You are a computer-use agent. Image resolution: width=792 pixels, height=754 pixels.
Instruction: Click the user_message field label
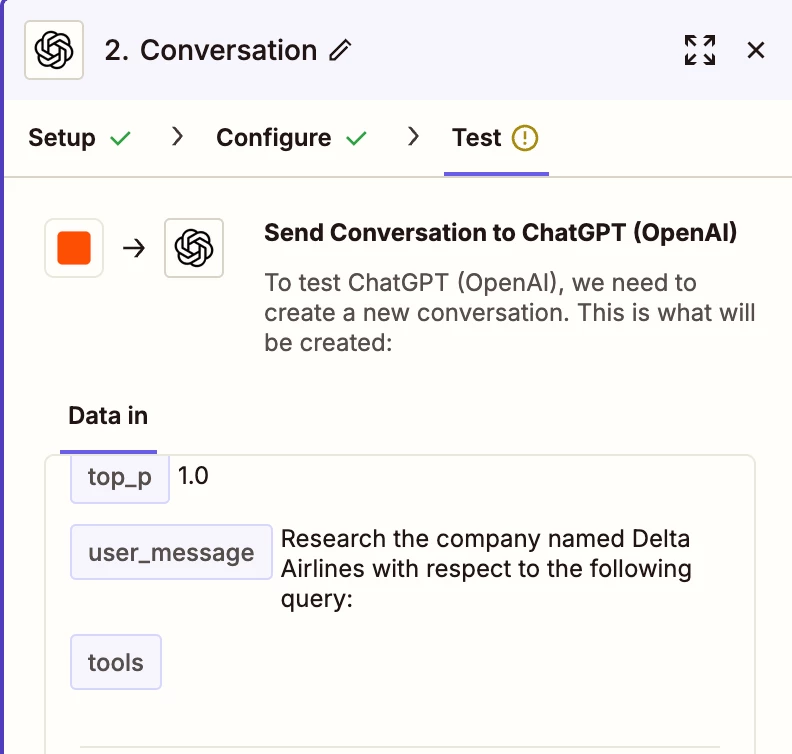point(171,552)
